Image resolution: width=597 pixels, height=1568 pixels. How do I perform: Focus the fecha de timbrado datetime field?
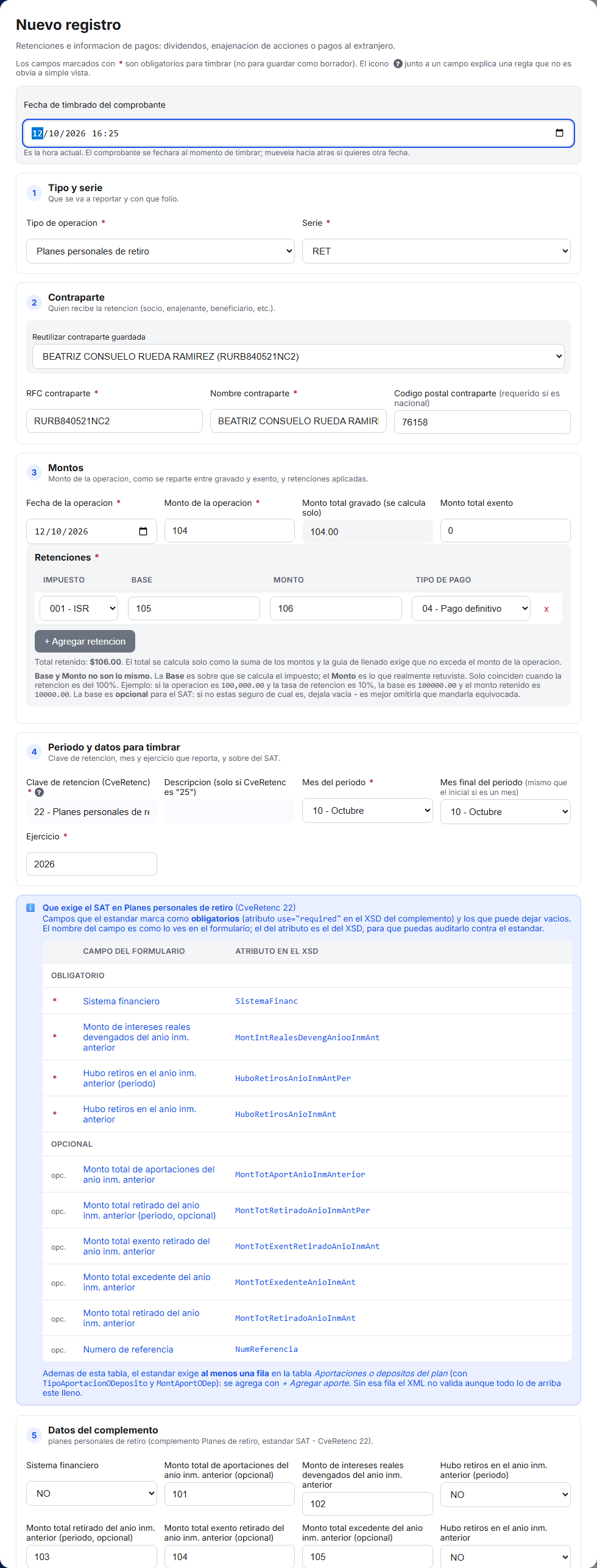pyautogui.click(x=298, y=133)
